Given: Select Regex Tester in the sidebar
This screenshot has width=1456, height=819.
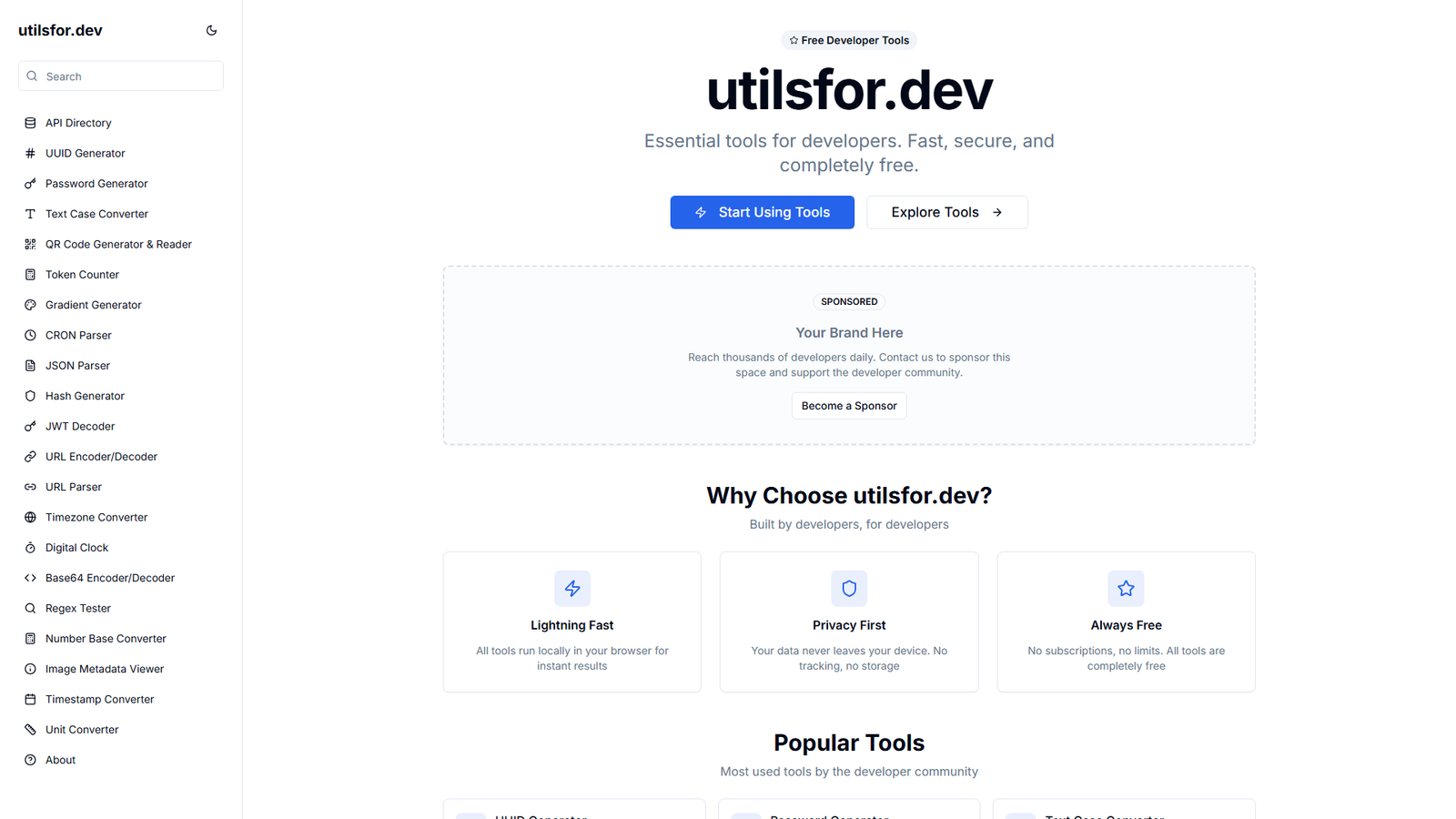Looking at the screenshot, I should point(78,608).
